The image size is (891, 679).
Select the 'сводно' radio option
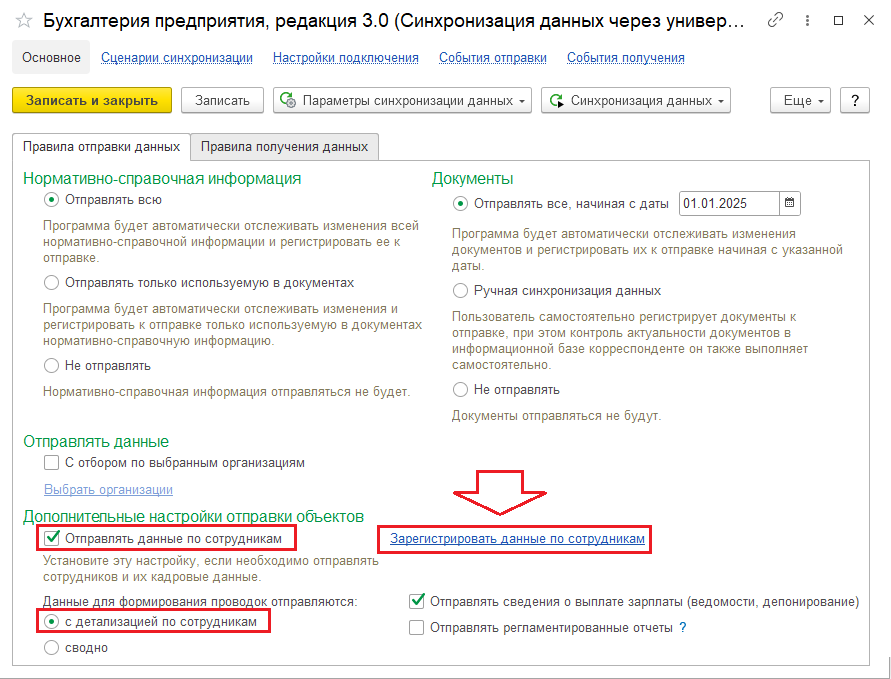point(51,648)
